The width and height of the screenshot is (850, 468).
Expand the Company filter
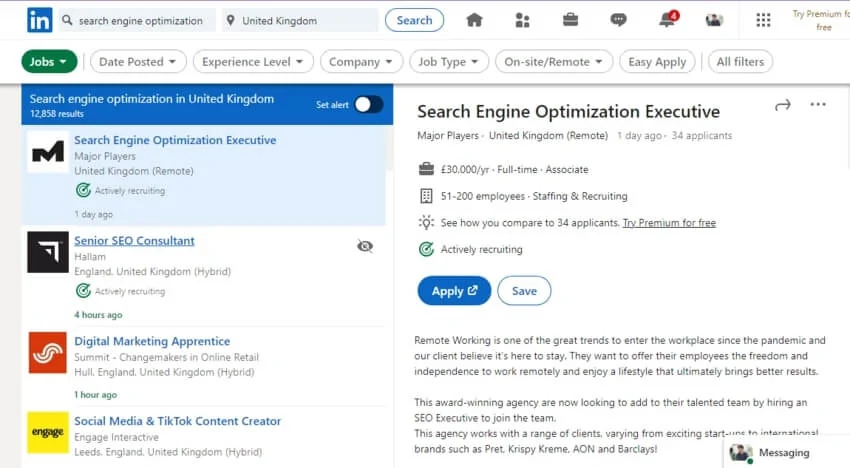pos(362,62)
